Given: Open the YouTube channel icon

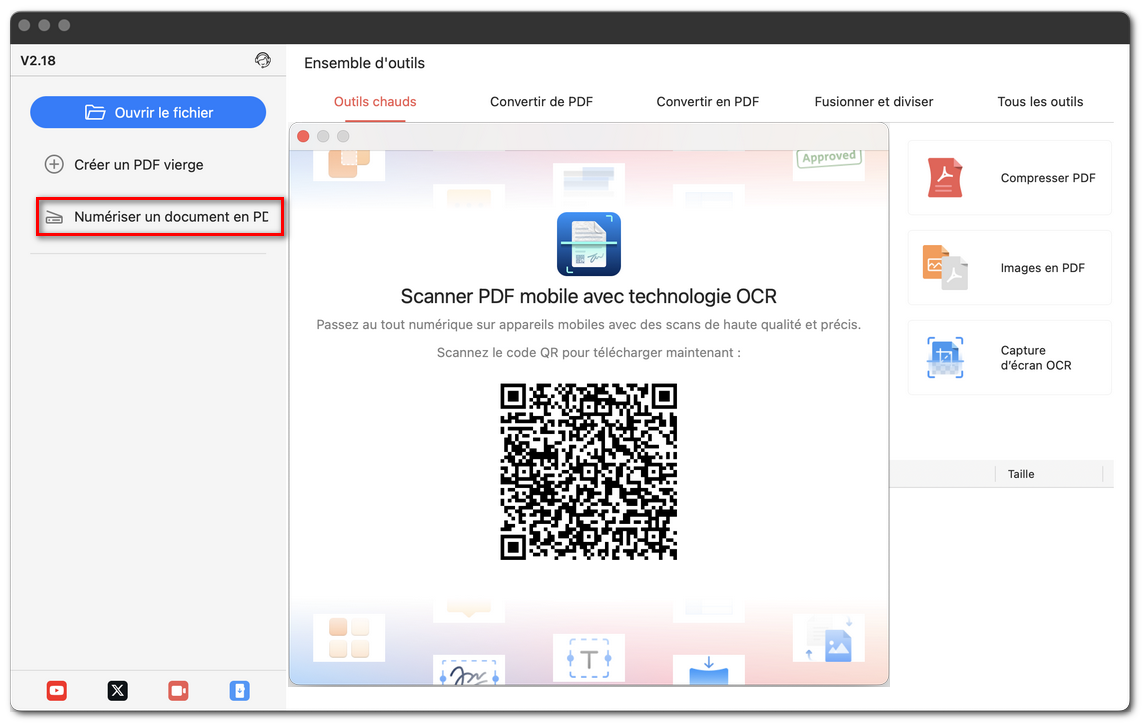Looking at the screenshot, I should pyautogui.click(x=56, y=690).
